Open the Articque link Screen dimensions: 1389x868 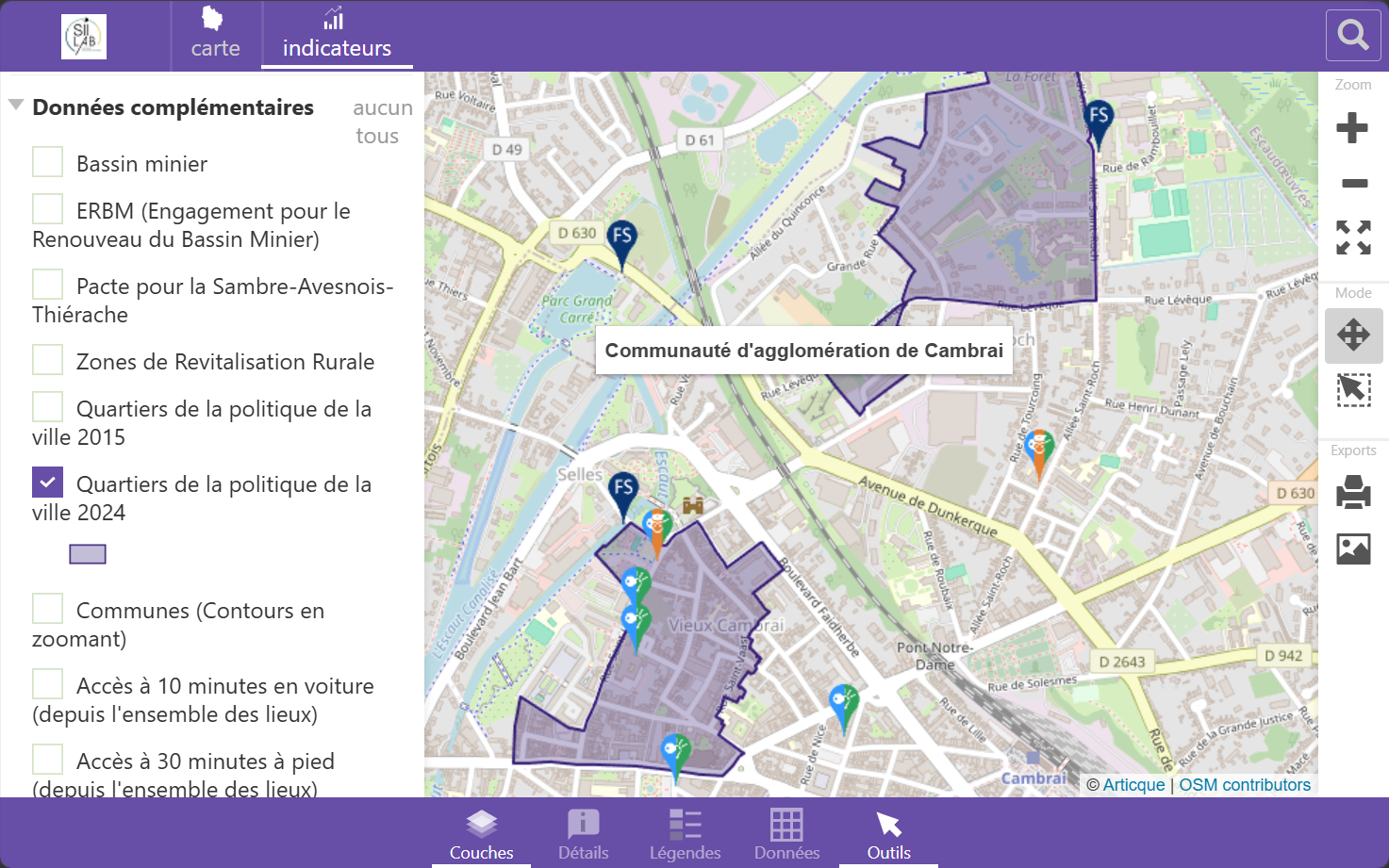[1133, 785]
